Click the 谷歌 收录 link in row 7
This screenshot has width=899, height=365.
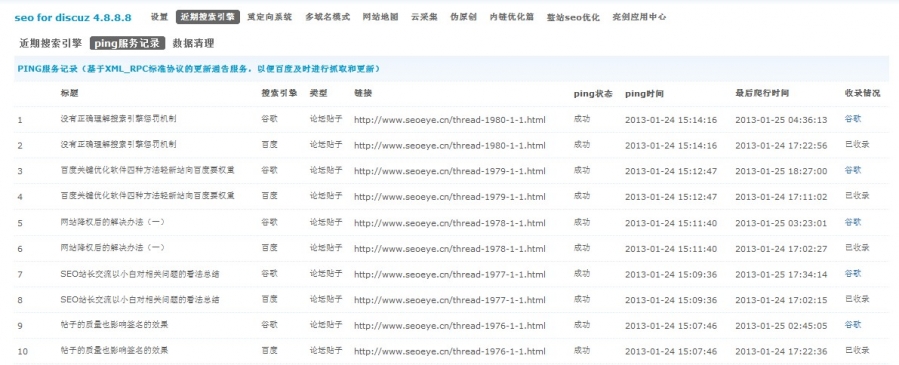(x=853, y=274)
